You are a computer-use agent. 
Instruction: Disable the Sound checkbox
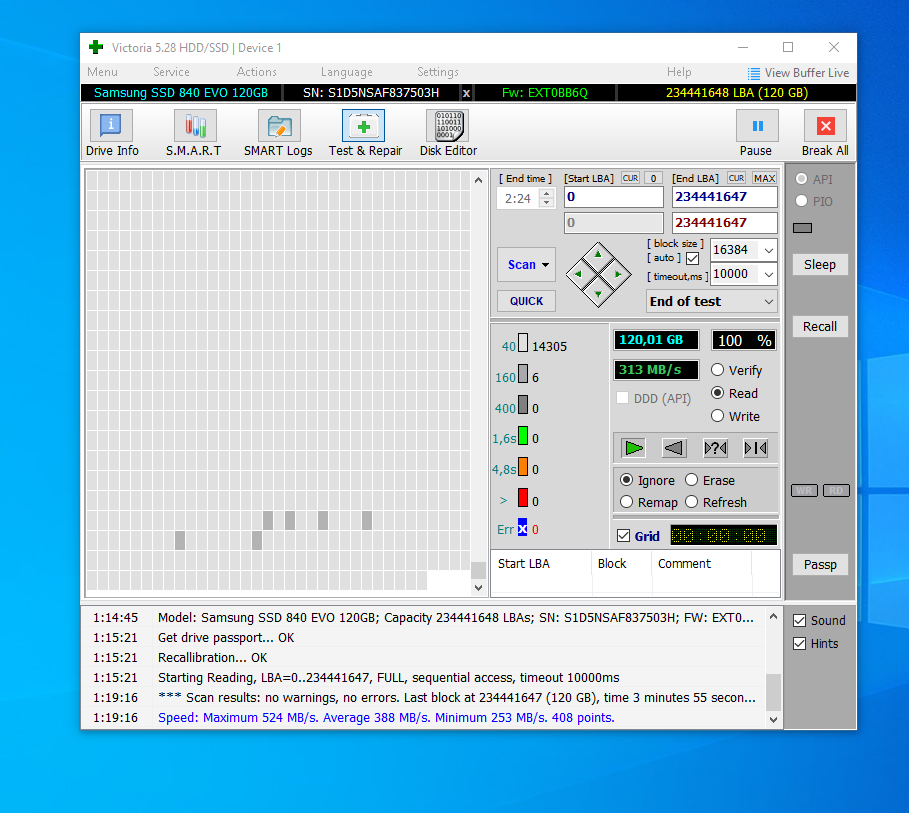click(x=799, y=620)
